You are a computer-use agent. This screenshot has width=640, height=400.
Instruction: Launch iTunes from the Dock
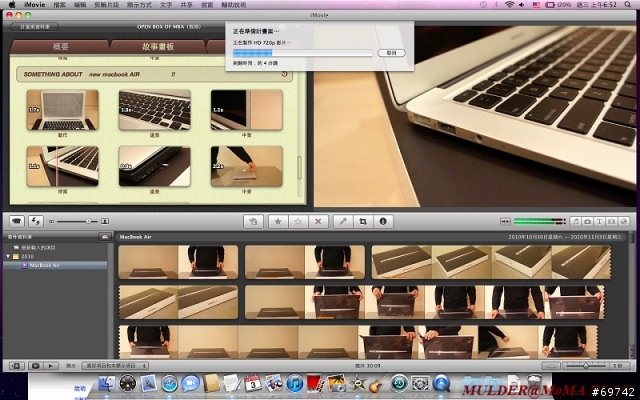295,384
